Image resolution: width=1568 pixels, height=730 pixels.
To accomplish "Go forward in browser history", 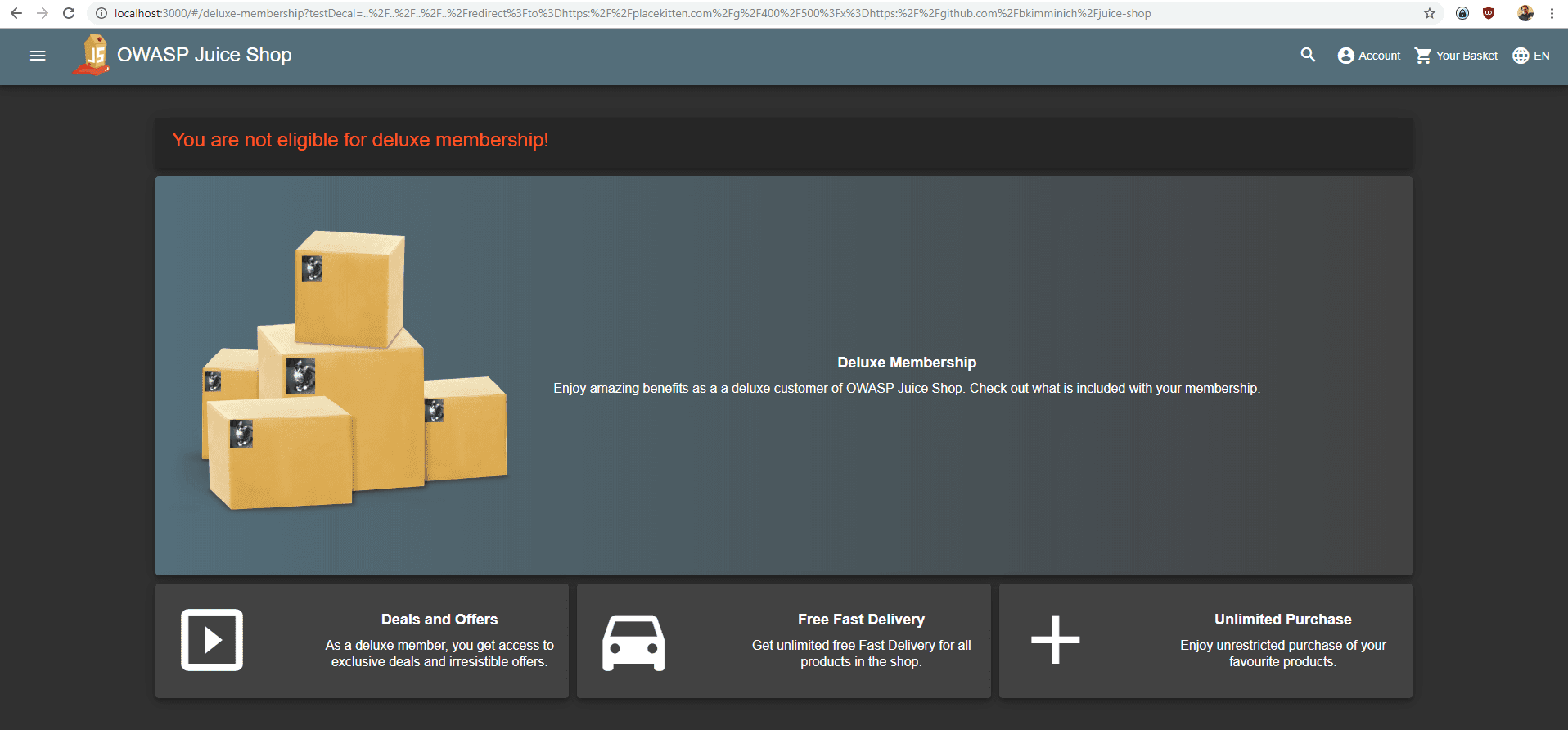I will pyautogui.click(x=43, y=13).
